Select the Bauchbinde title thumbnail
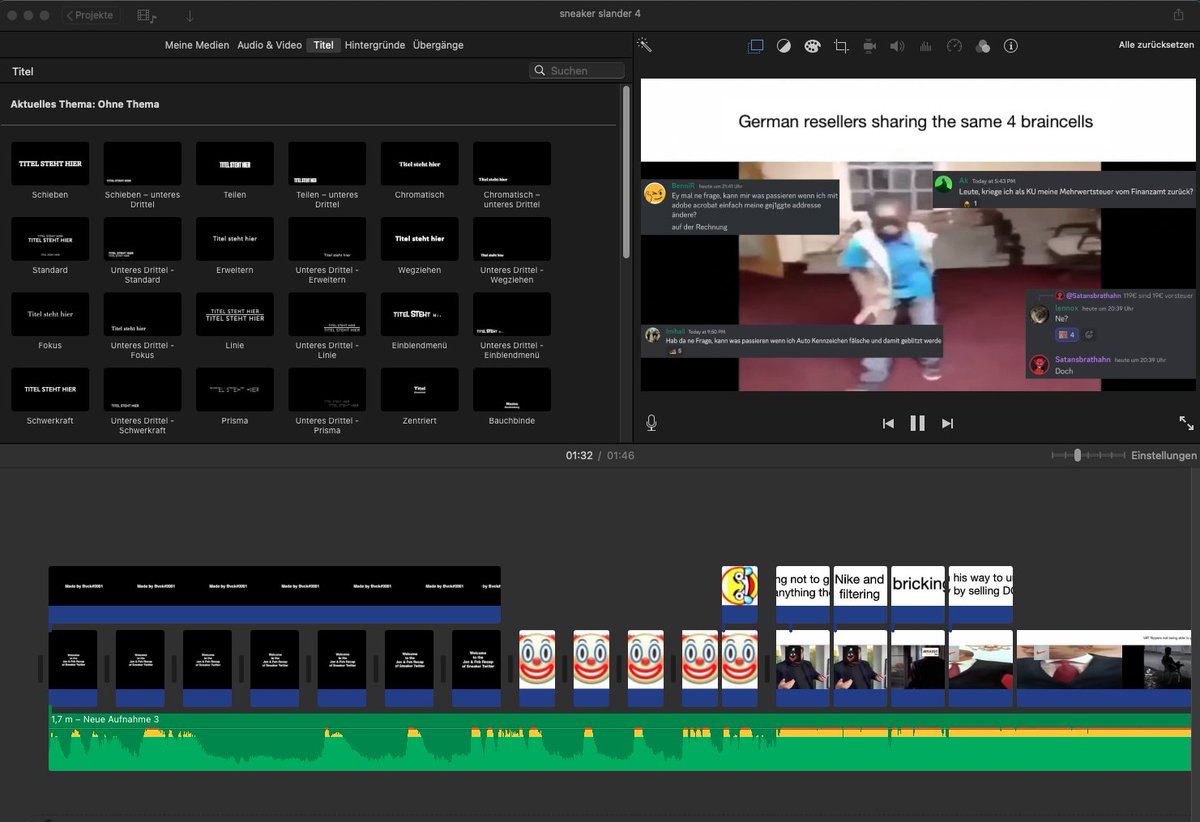 512,389
